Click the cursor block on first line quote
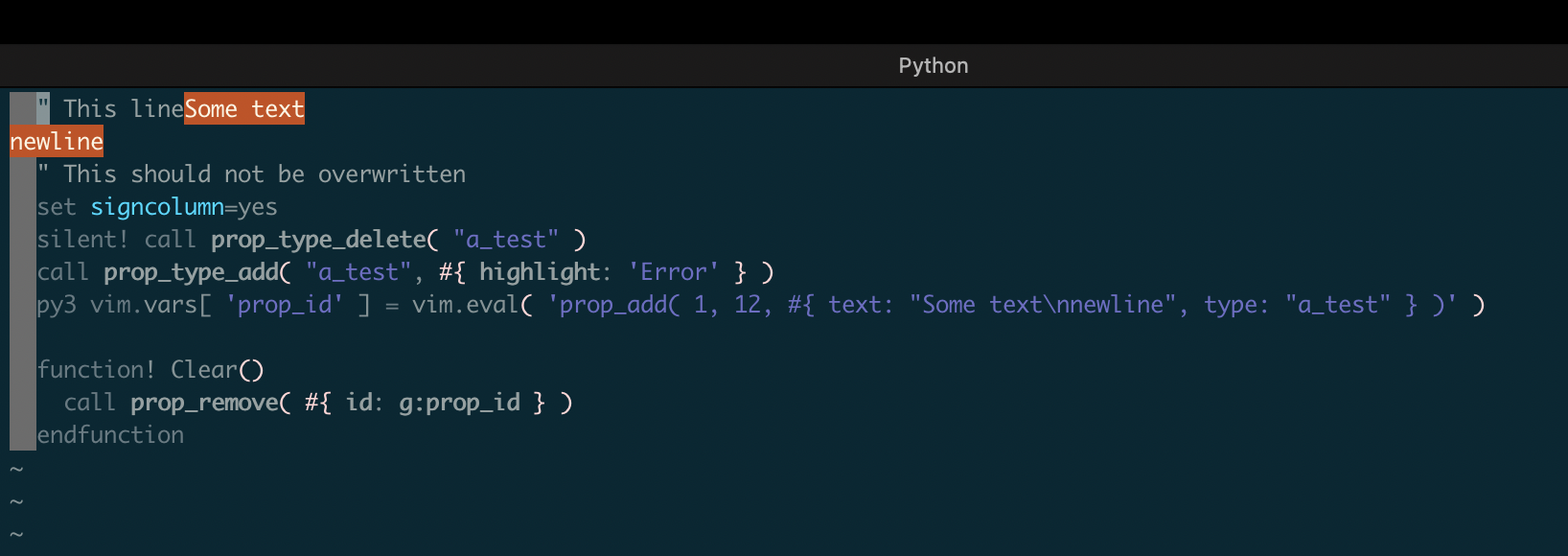This screenshot has width=1568, height=556. 43,109
